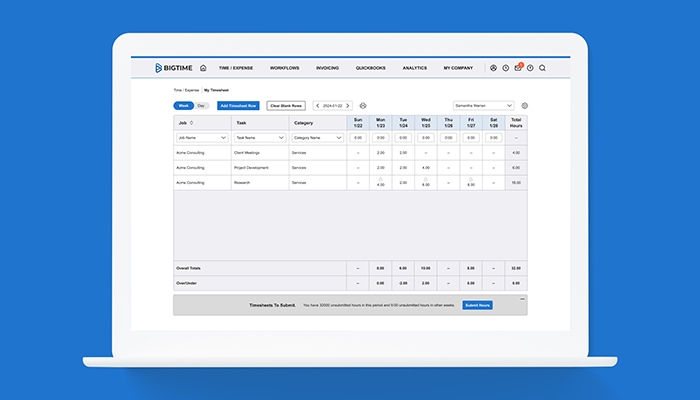Click the Client Meetings task cell

[260, 153]
